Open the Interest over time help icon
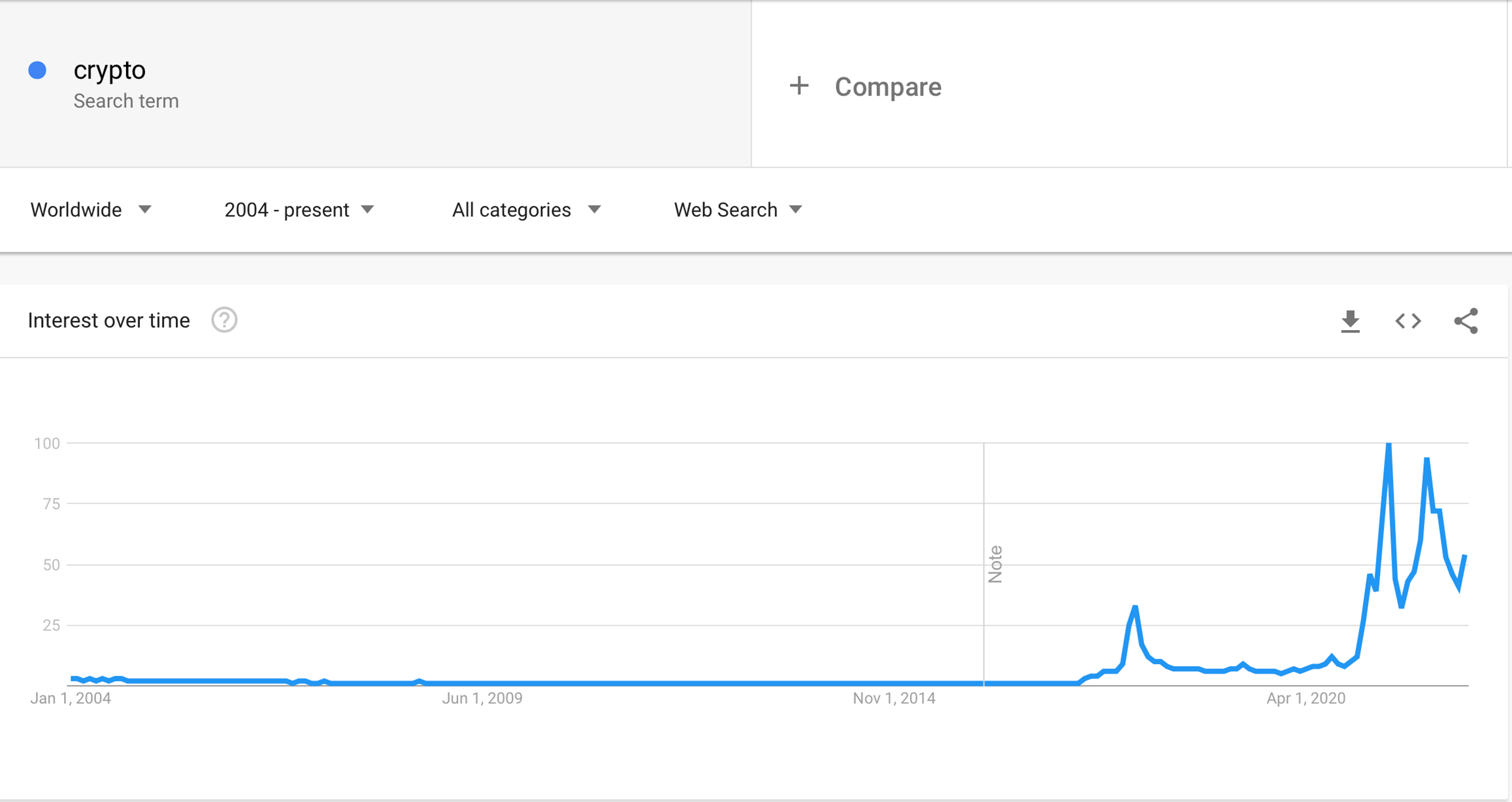1512x802 pixels. pos(224,320)
